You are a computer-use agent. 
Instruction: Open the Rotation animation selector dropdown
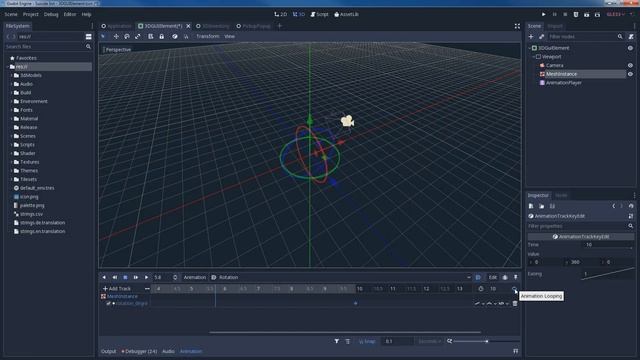[341, 278]
